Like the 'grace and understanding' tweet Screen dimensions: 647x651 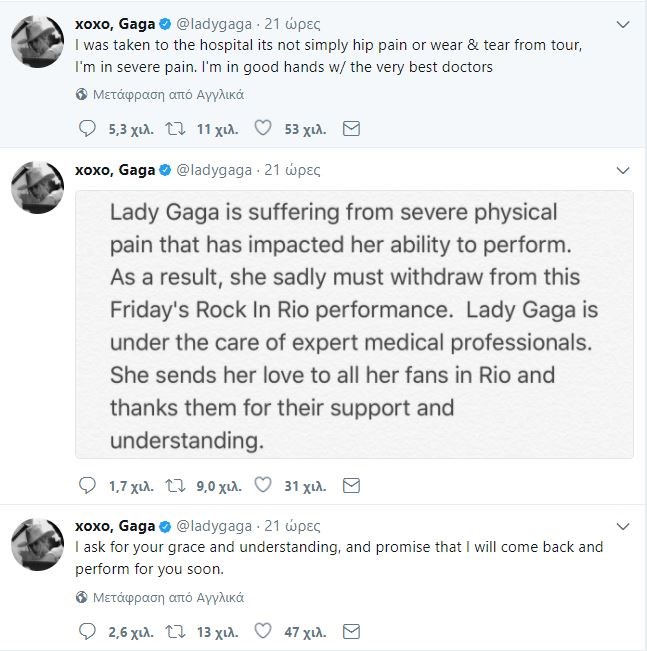point(264,631)
